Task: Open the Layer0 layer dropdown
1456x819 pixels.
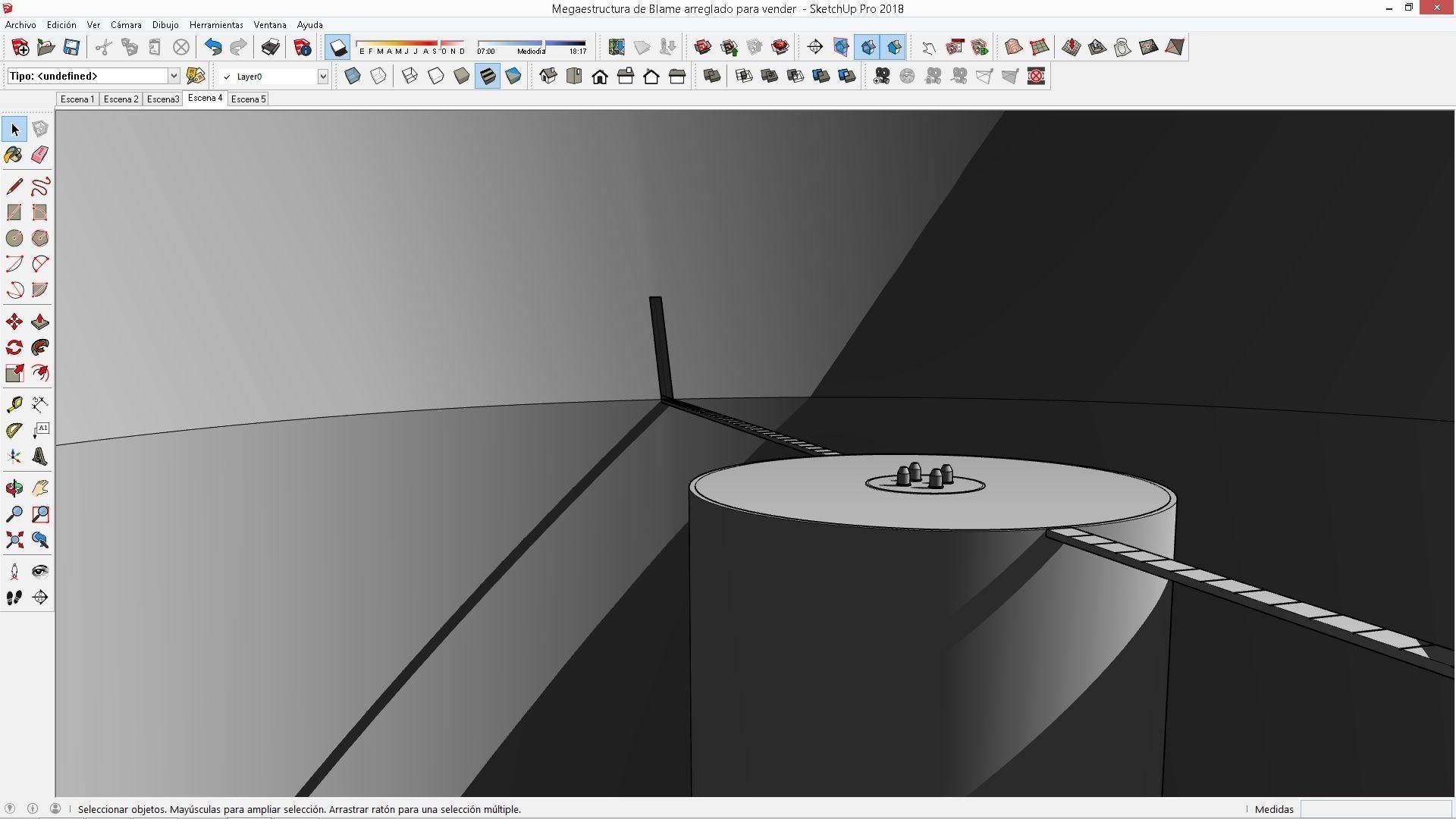Action: 322,77
